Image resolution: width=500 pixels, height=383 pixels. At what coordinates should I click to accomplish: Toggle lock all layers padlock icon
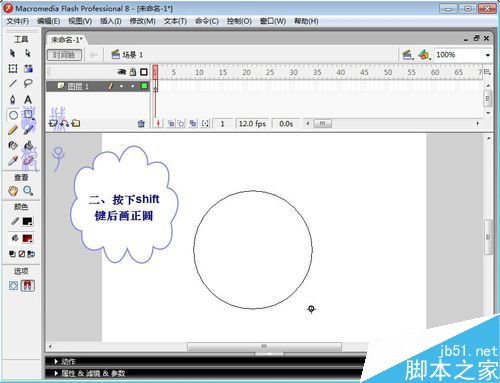click(x=133, y=72)
